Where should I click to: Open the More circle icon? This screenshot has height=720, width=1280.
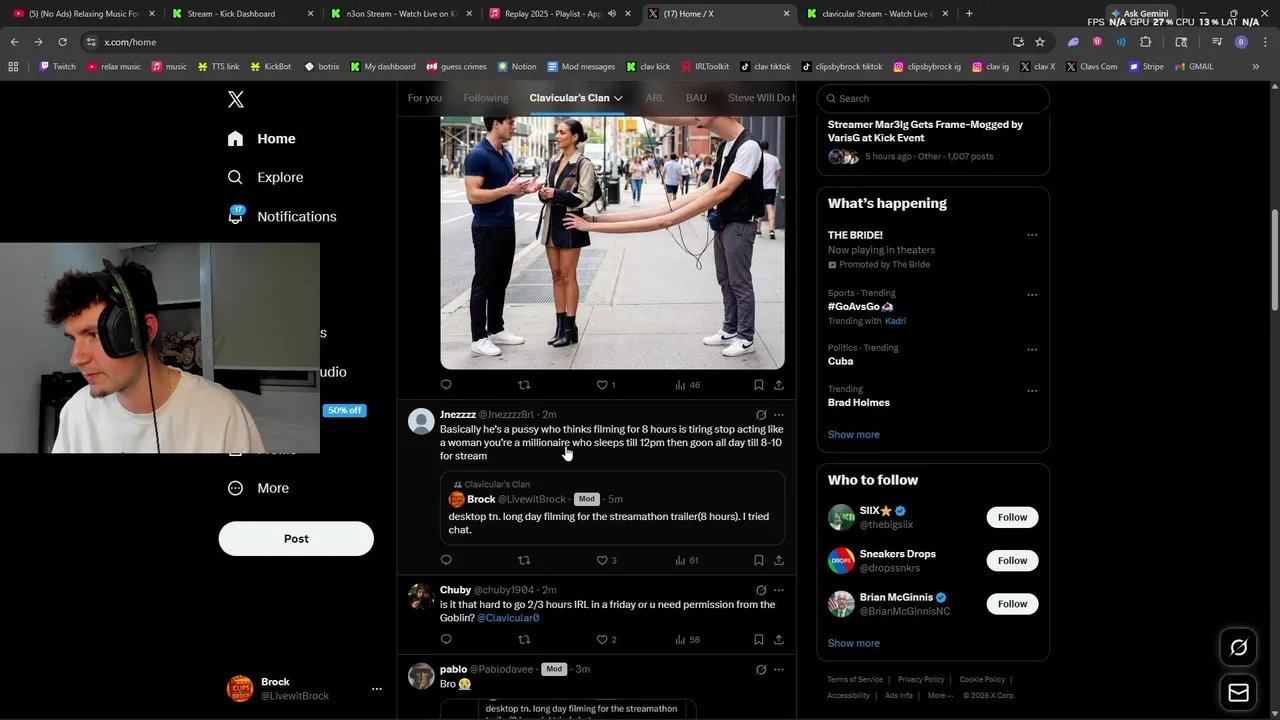[x=235, y=488]
